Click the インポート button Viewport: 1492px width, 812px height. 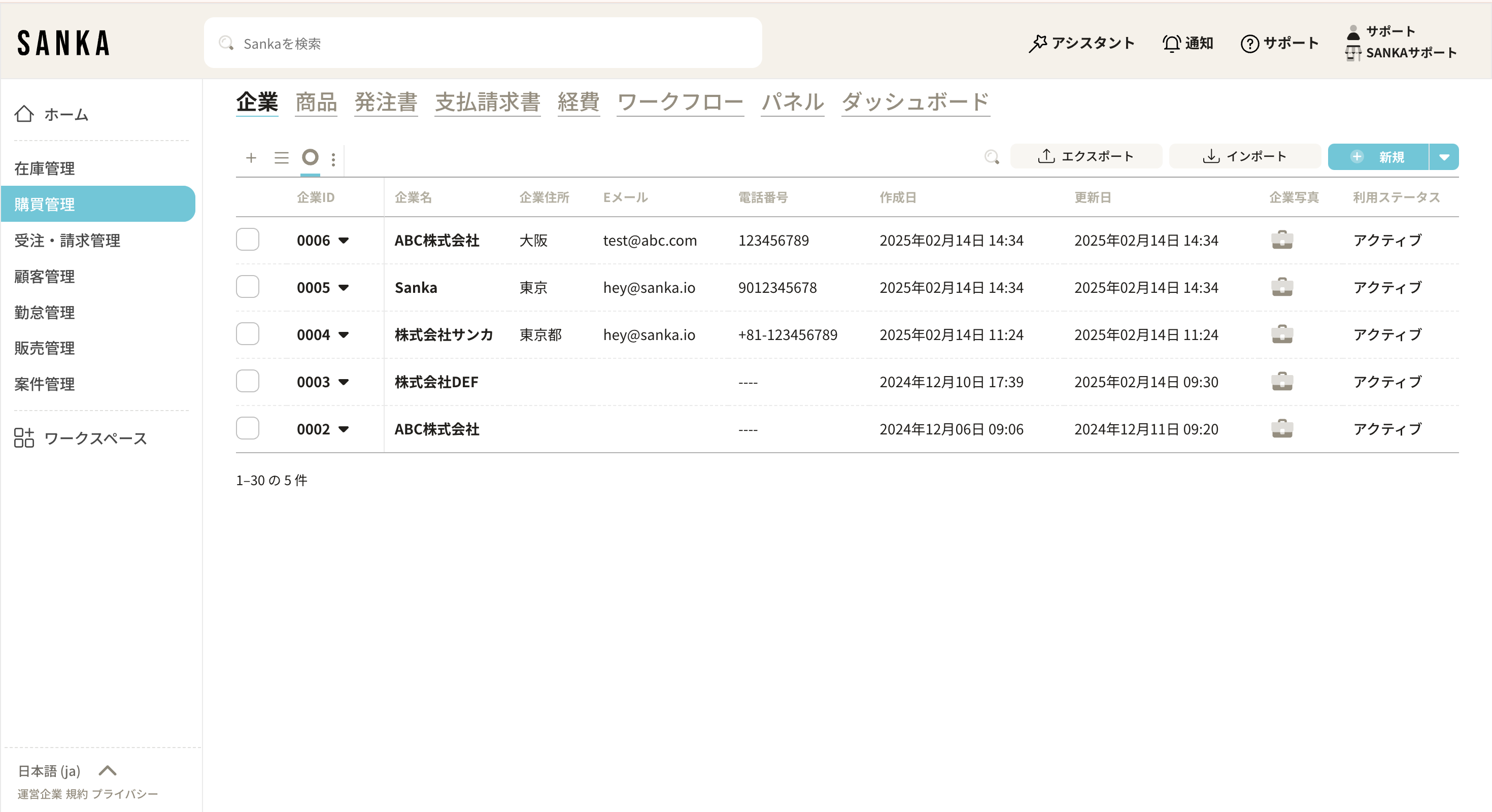click(x=1244, y=156)
